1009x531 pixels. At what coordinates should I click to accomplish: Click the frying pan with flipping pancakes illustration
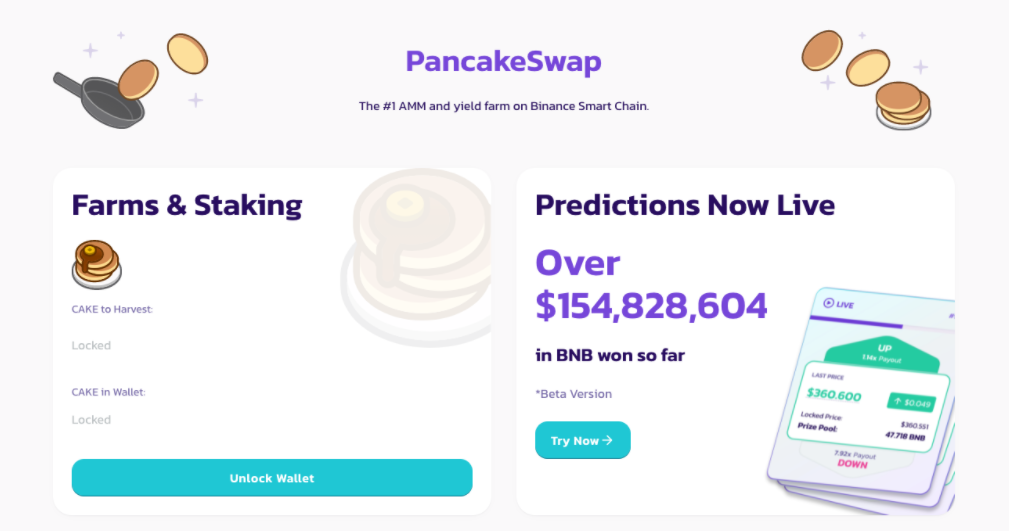pos(131,80)
